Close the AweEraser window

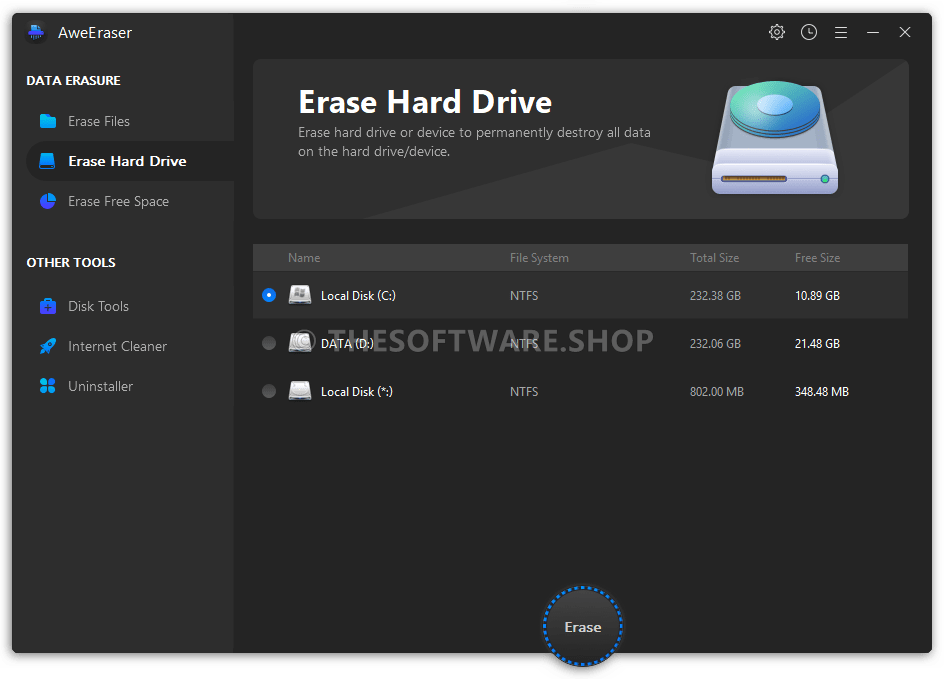coord(904,32)
